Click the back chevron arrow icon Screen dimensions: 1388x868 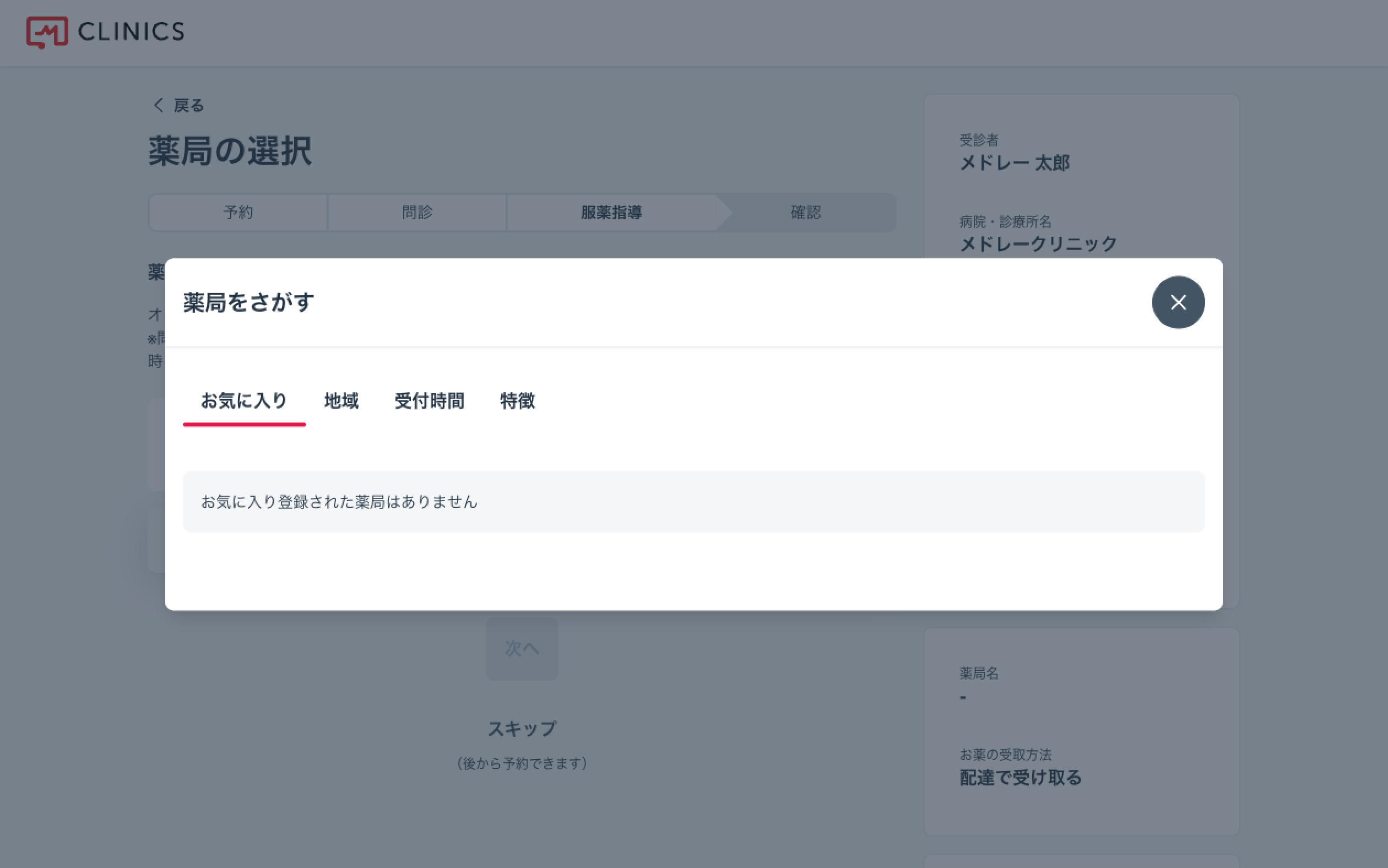(x=159, y=106)
